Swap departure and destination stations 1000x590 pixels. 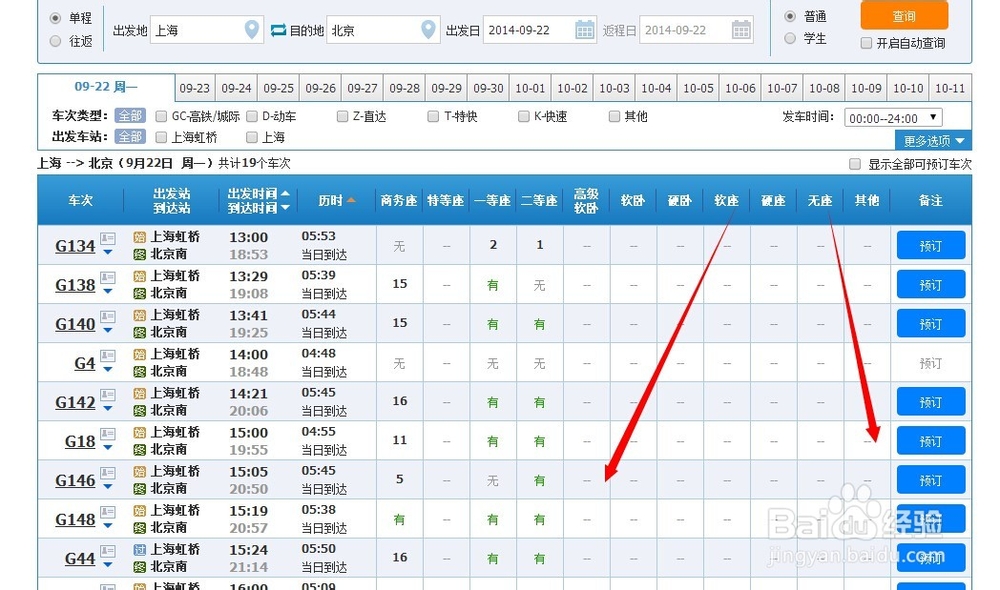[278, 30]
